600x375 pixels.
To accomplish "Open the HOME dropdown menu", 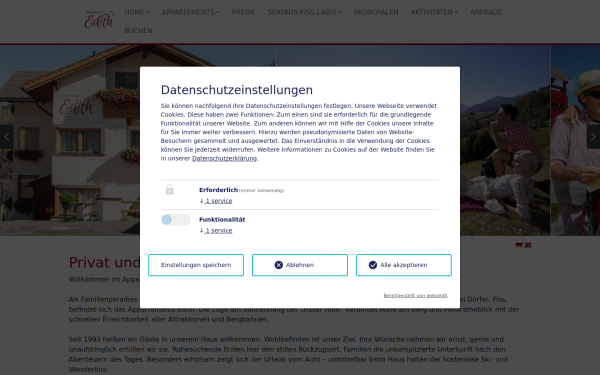I will click(x=137, y=12).
